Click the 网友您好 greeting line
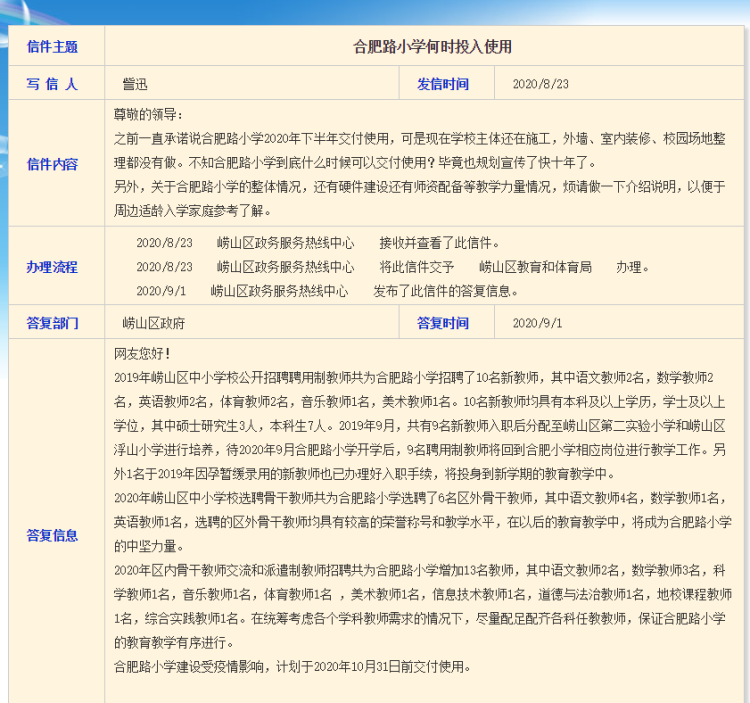Viewport: 750px width, 703px height. (142, 354)
